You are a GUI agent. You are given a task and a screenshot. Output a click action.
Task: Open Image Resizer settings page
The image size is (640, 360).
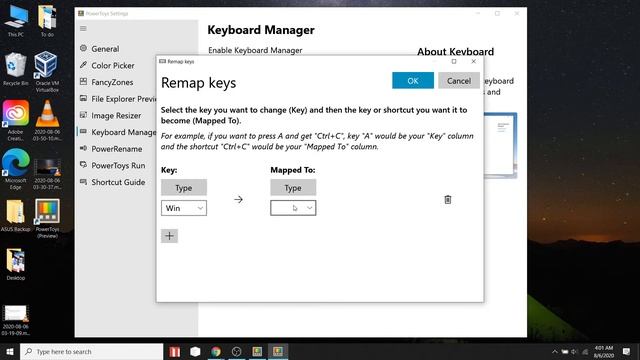click(x=116, y=116)
